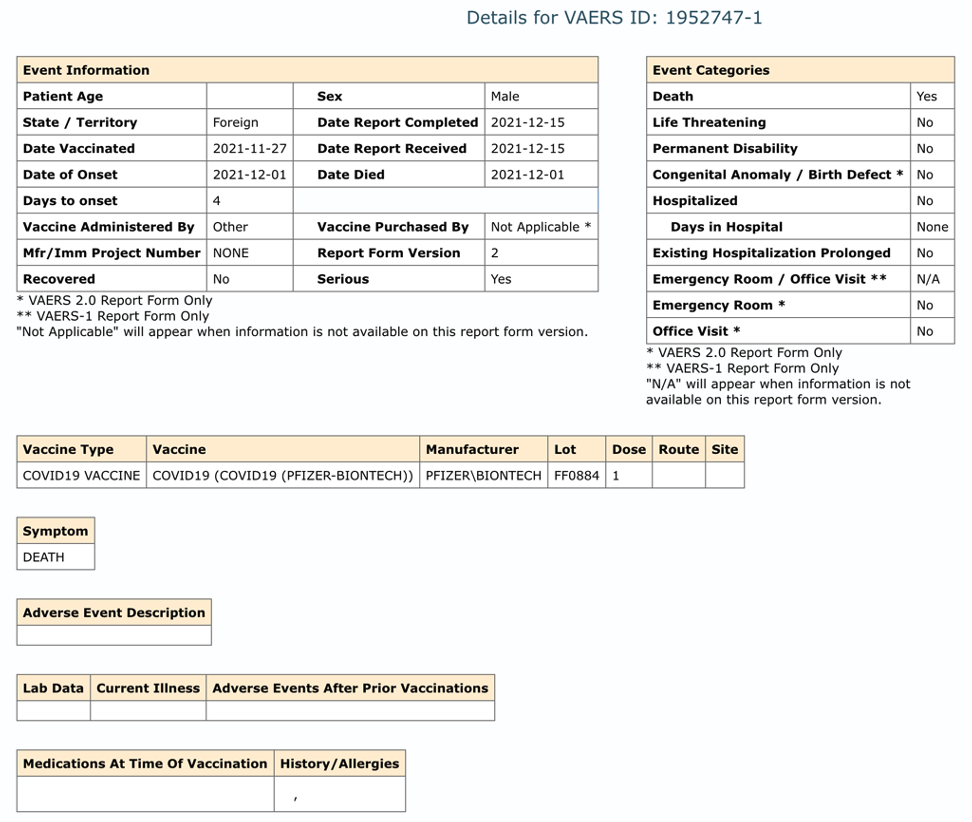Click the Yes value in the Death row
Viewport: 972px width, 822px height.
[x=927, y=96]
